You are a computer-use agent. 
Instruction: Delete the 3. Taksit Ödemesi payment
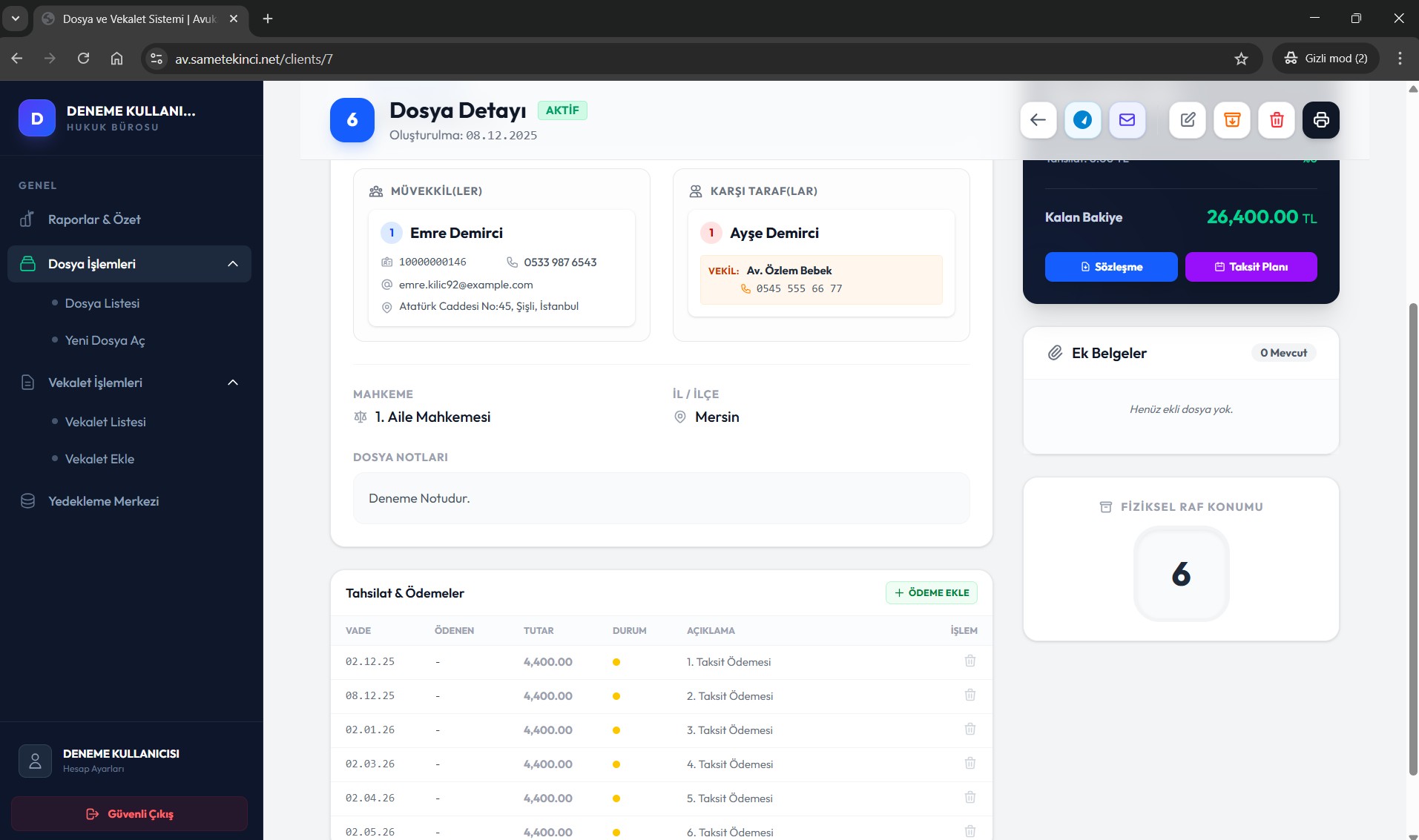coord(969,730)
